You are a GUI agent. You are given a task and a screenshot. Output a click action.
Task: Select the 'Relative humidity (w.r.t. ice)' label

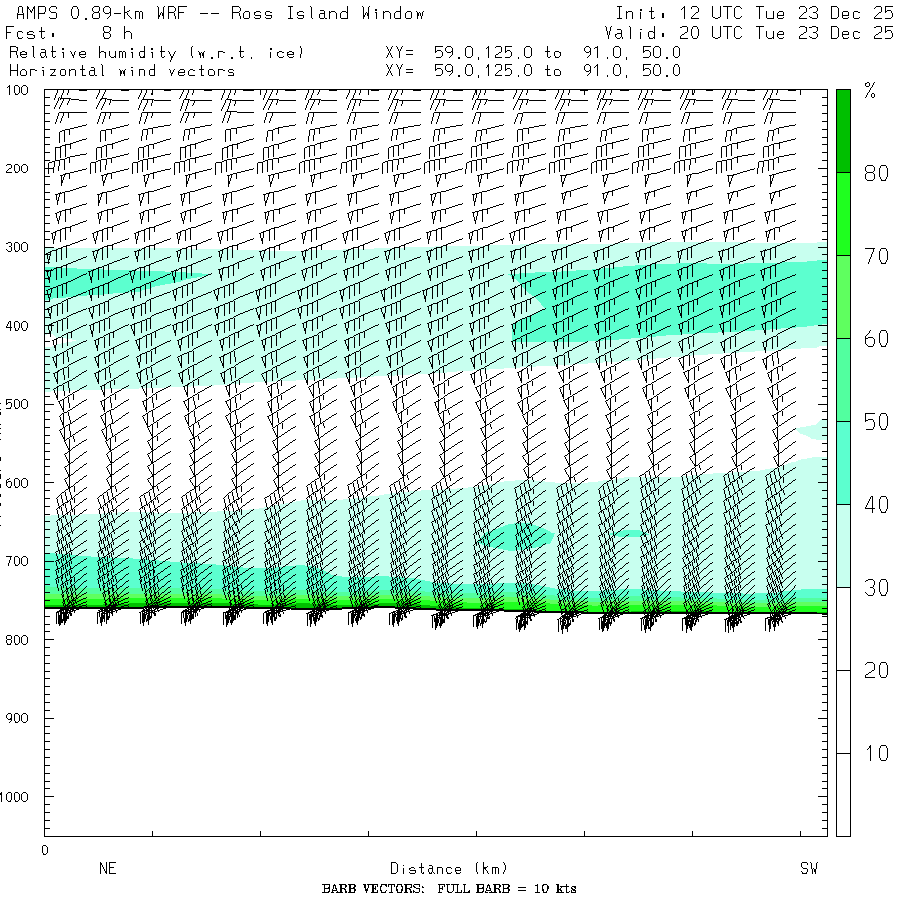point(156,52)
